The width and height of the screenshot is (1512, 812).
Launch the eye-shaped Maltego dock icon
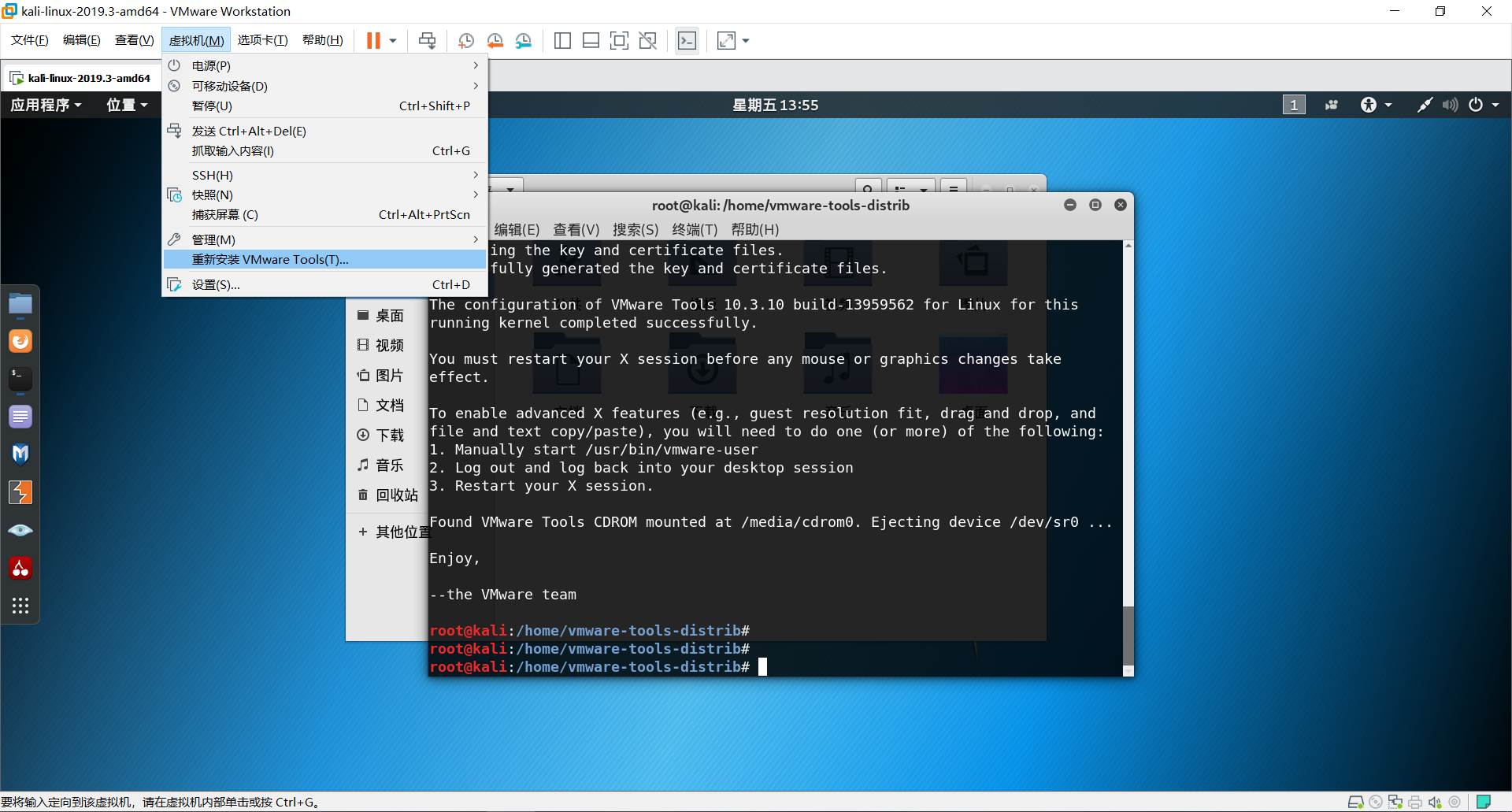[x=20, y=530]
